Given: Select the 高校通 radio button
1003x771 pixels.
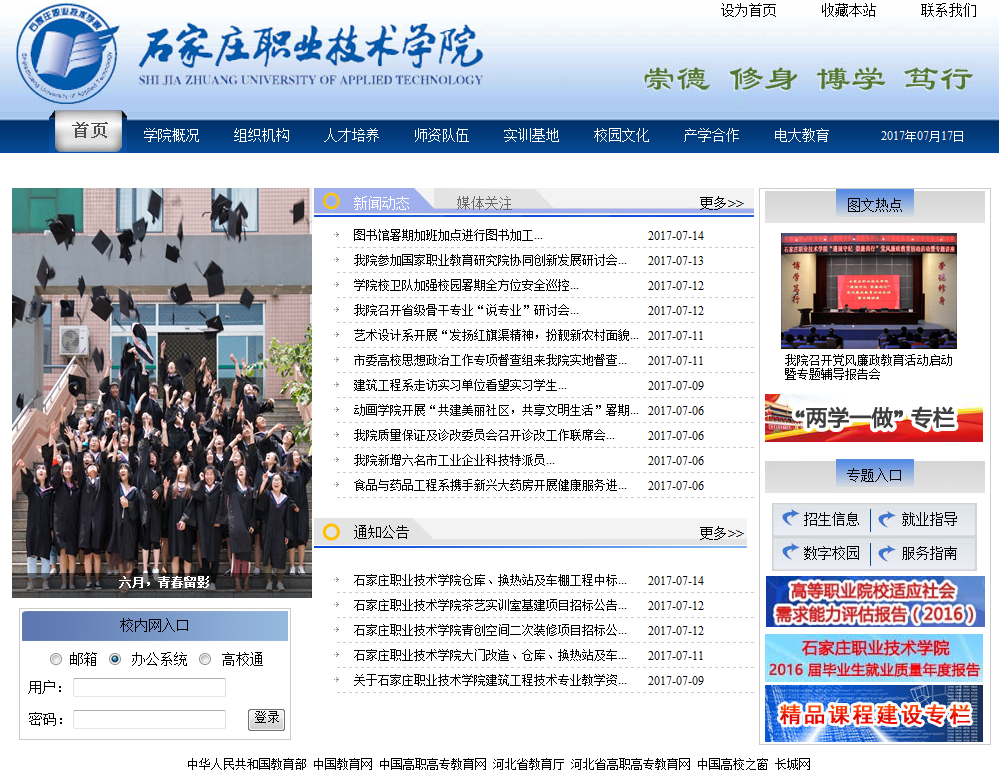Looking at the screenshot, I should click(x=205, y=659).
